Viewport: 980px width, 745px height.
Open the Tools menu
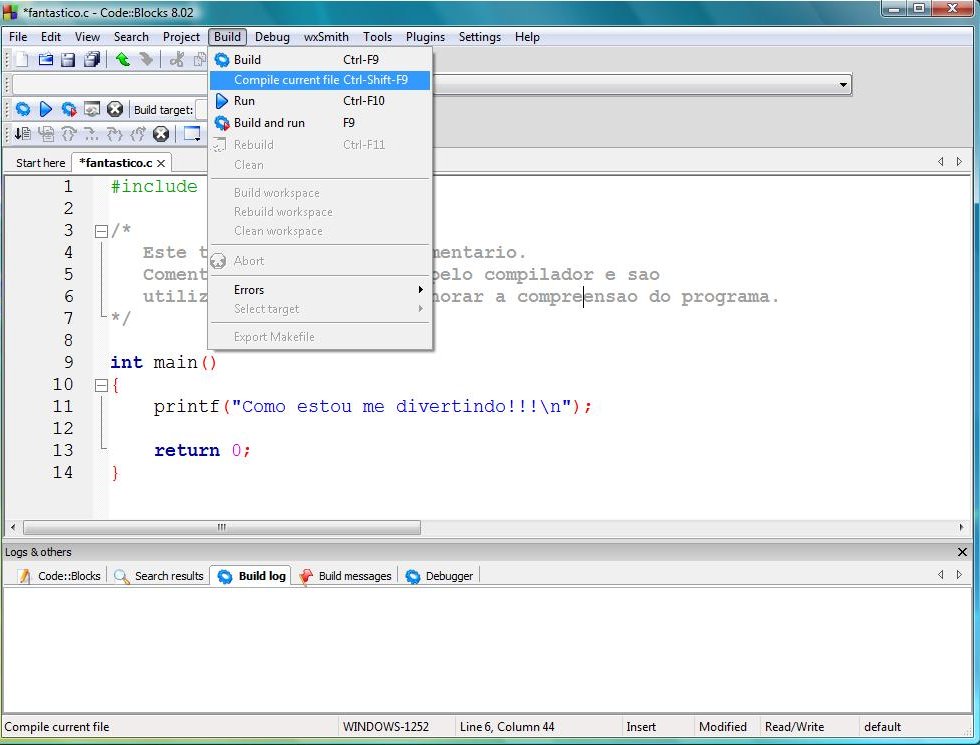coord(378,37)
